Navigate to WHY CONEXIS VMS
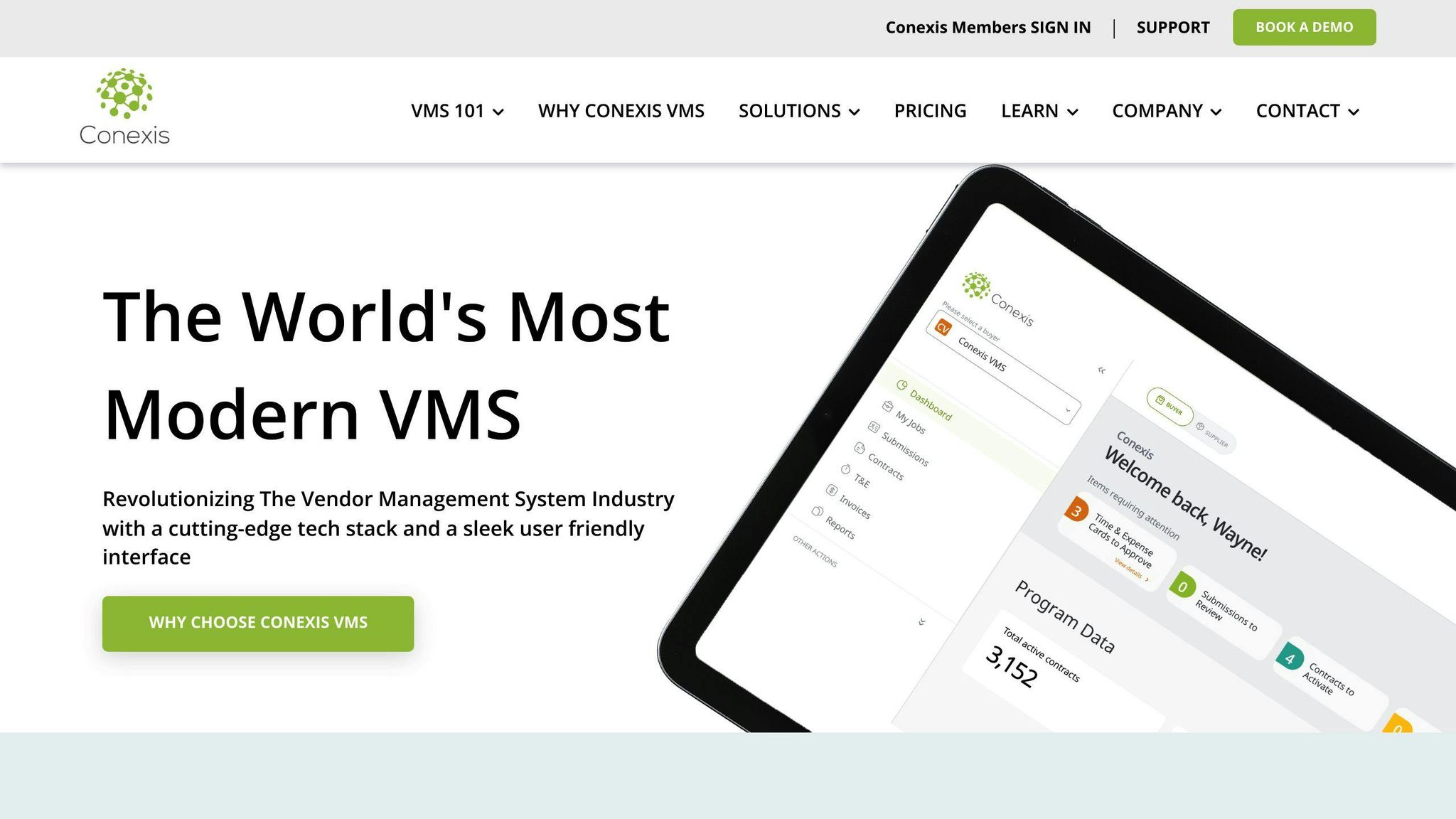This screenshot has height=819, width=1456. pos(621,111)
